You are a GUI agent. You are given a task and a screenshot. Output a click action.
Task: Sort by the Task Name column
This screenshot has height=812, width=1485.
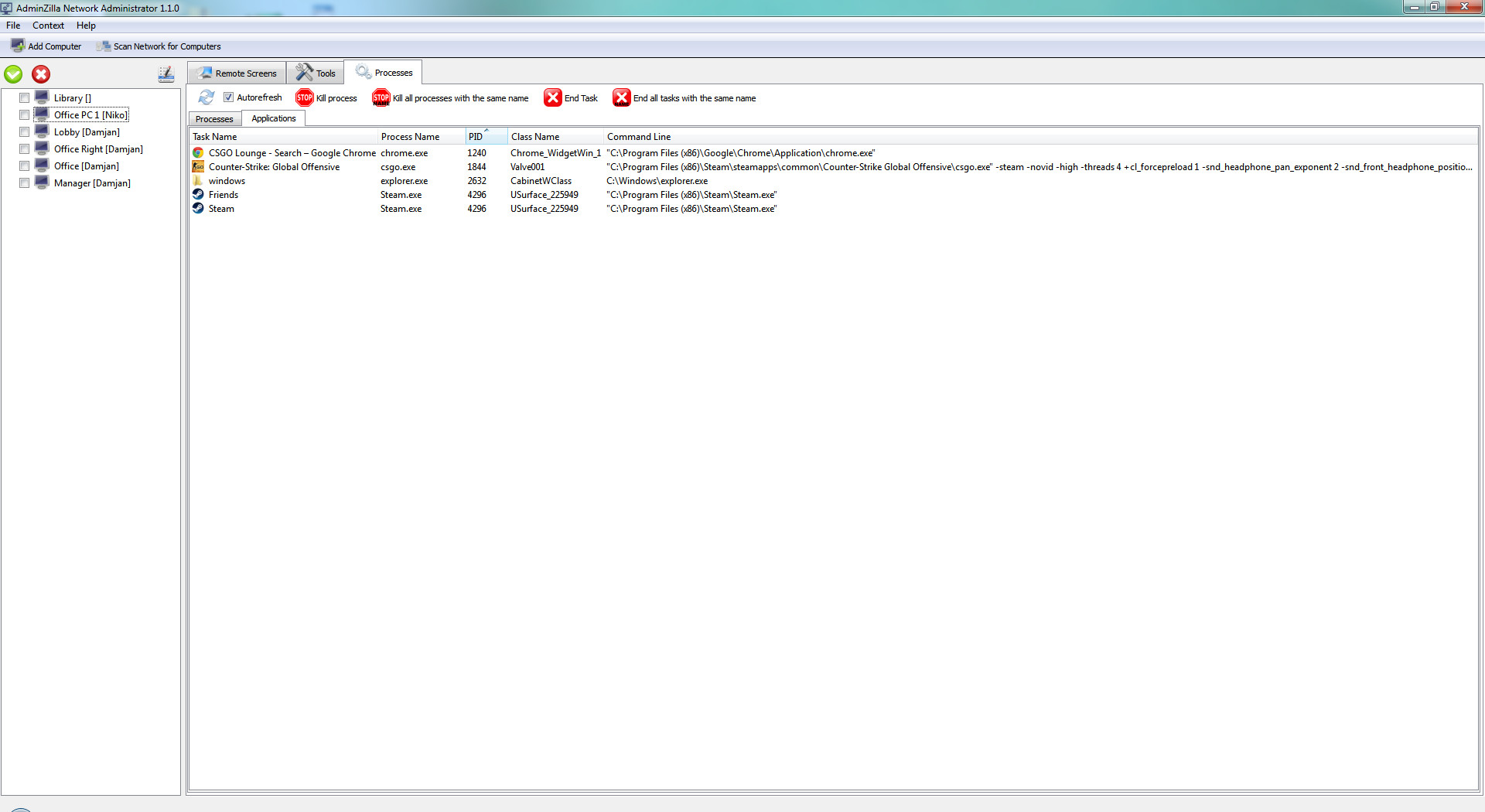coord(284,137)
